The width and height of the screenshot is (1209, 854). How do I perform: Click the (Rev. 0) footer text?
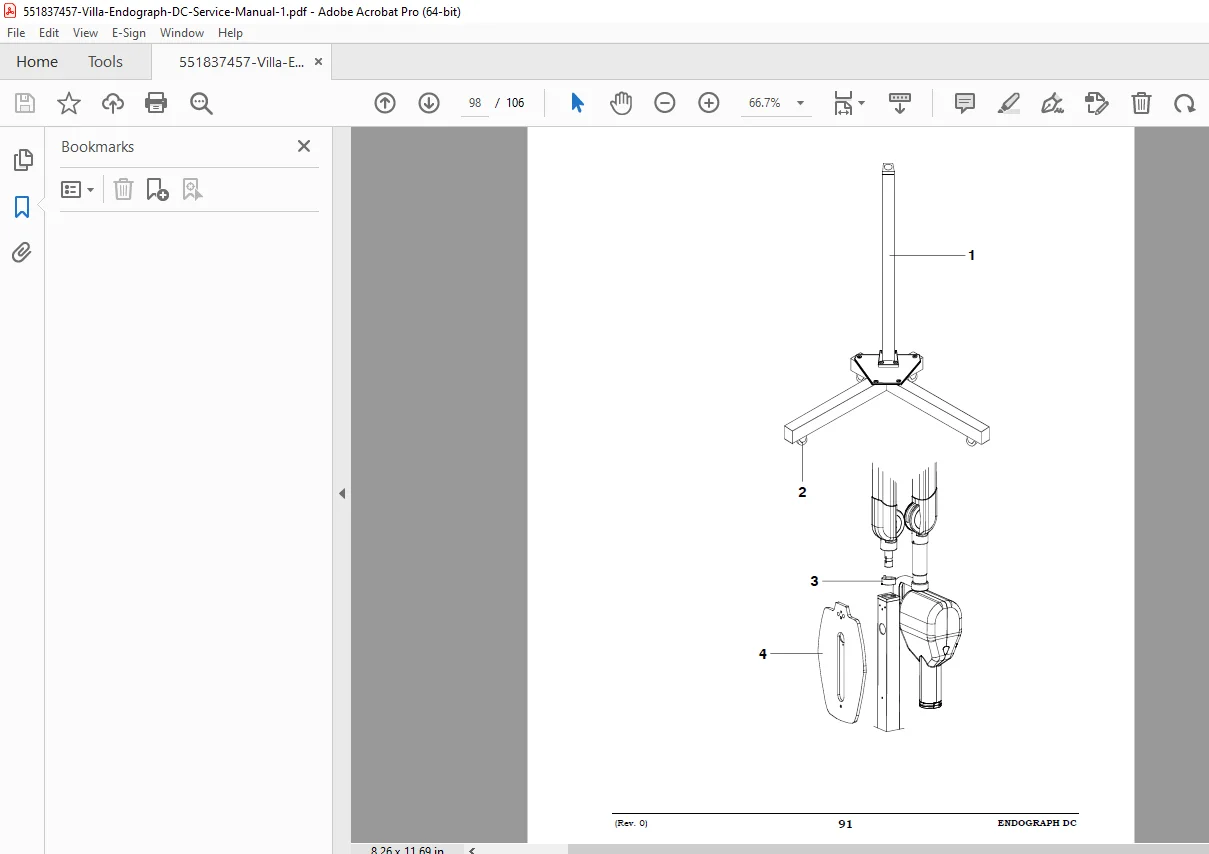pos(631,824)
